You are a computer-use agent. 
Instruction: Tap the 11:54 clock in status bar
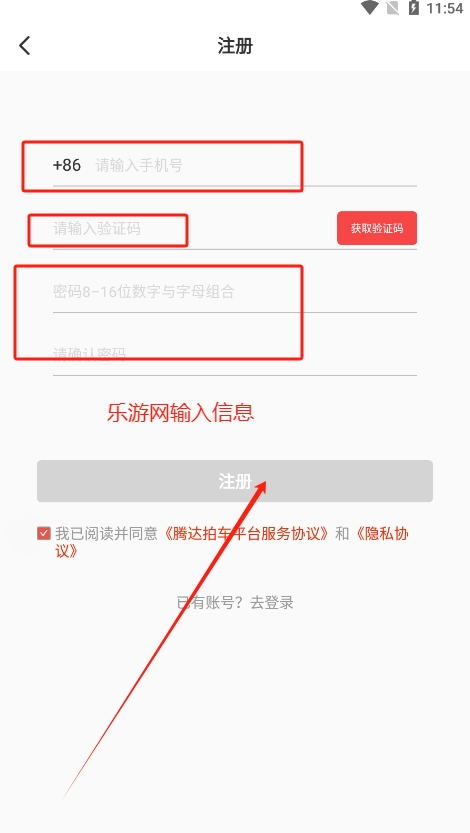445,8
